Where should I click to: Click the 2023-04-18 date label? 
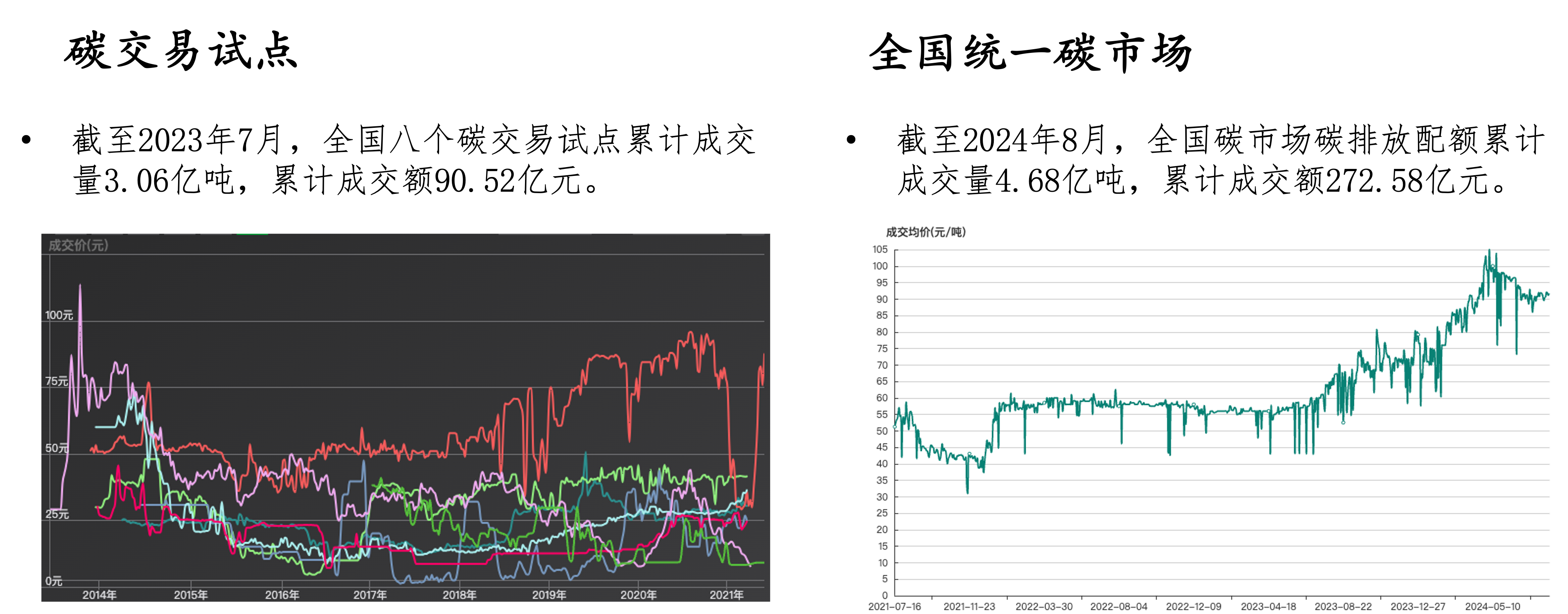tap(1268, 607)
